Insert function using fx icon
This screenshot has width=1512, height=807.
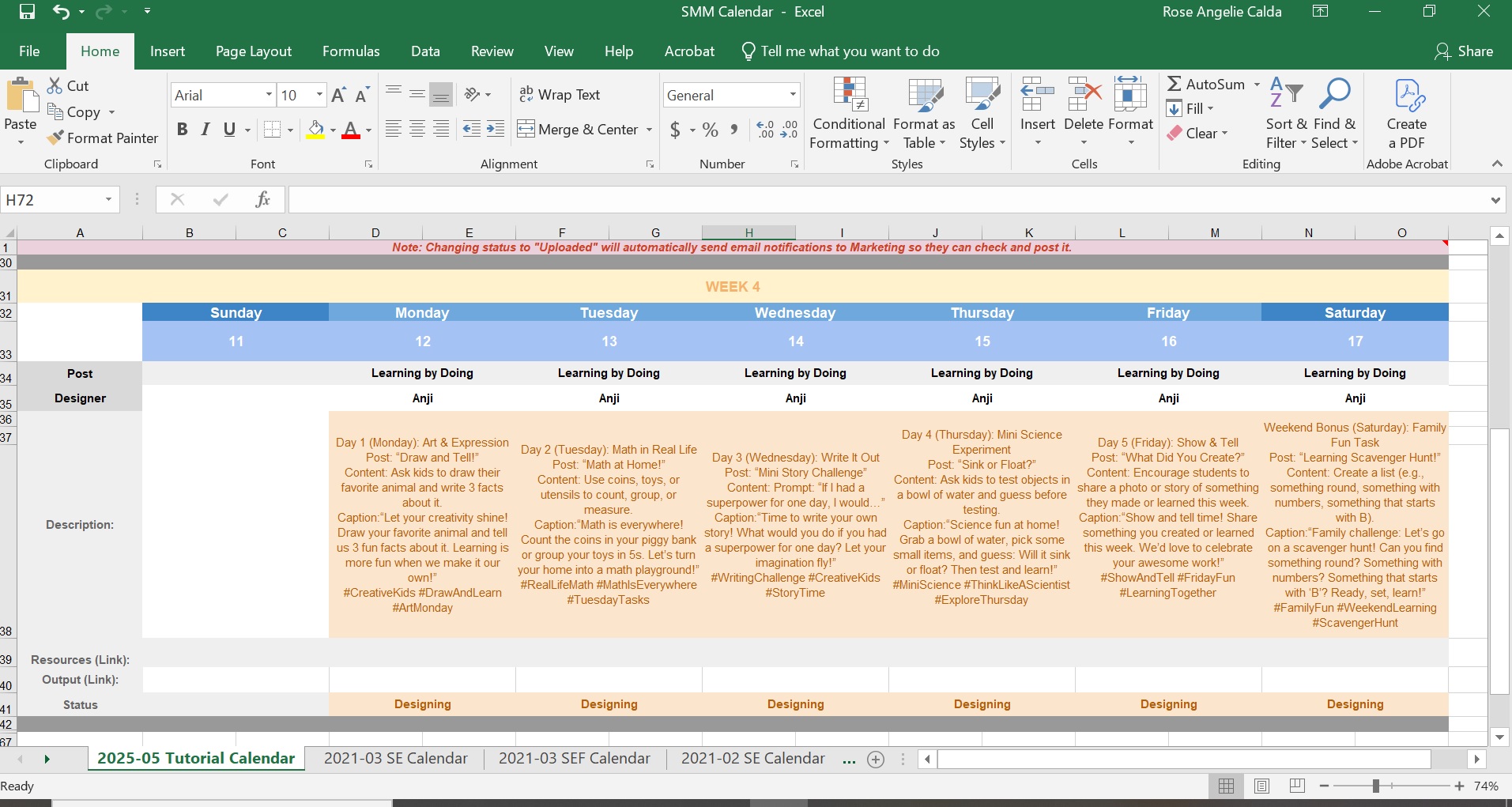(x=263, y=200)
